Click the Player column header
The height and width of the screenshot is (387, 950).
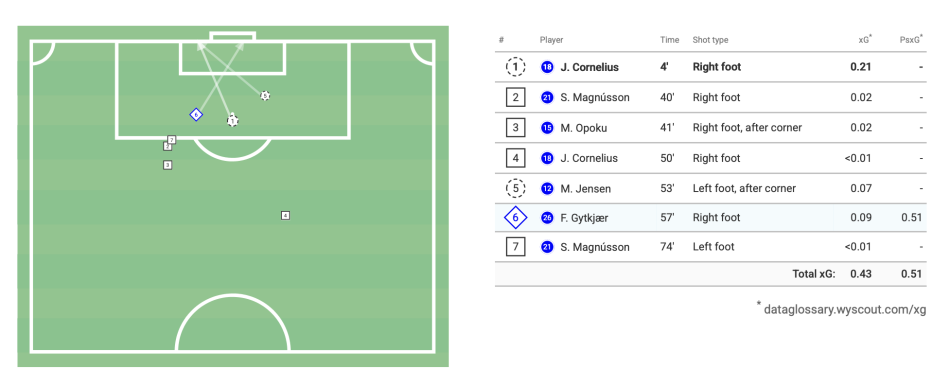(551, 40)
